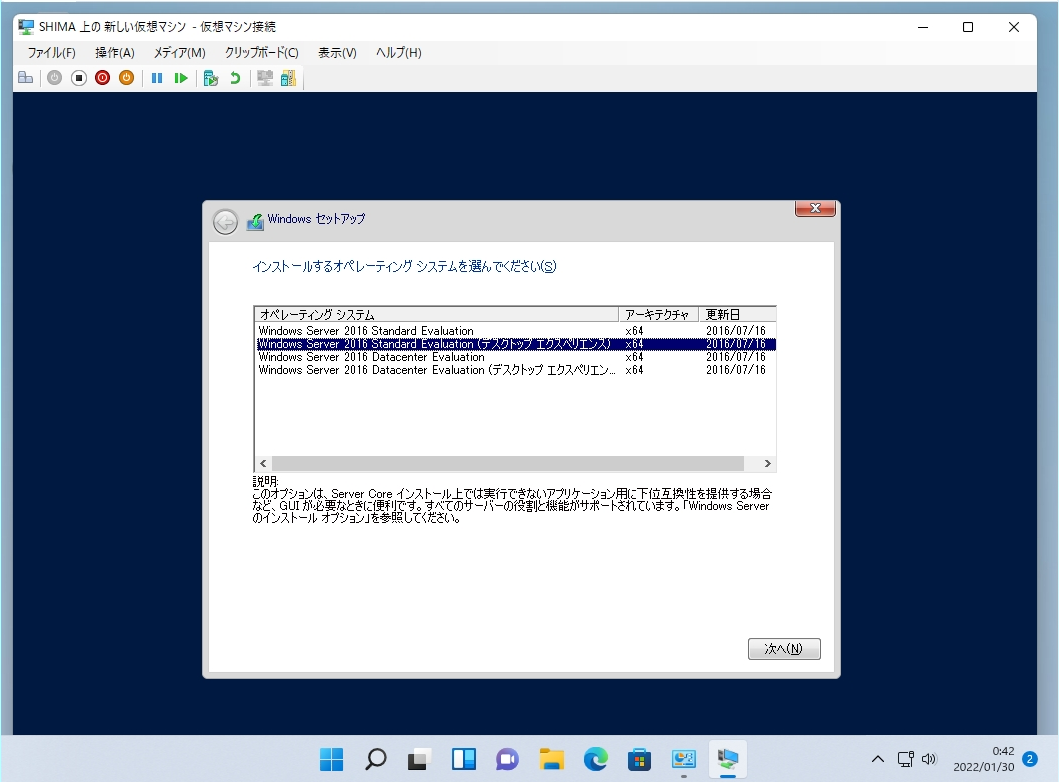The height and width of the screenshot is (782, 1059).
Task: Select Windows Server 2016 Datacenter Evaluation (core)
Action: [516, 357]
